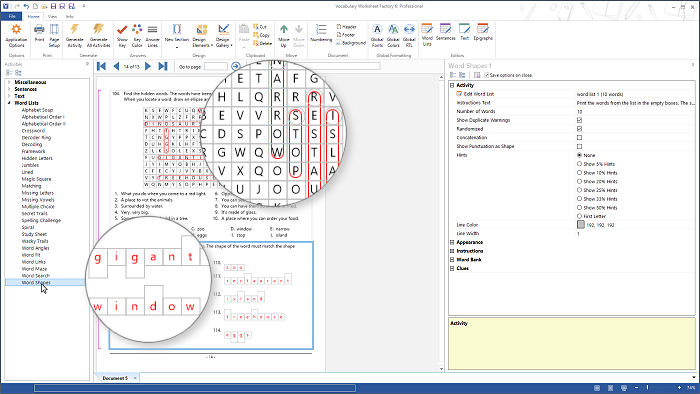The width and height of the screenshot is (700, 394).
Task: Click the Go to page arrow
Action: 236,66
